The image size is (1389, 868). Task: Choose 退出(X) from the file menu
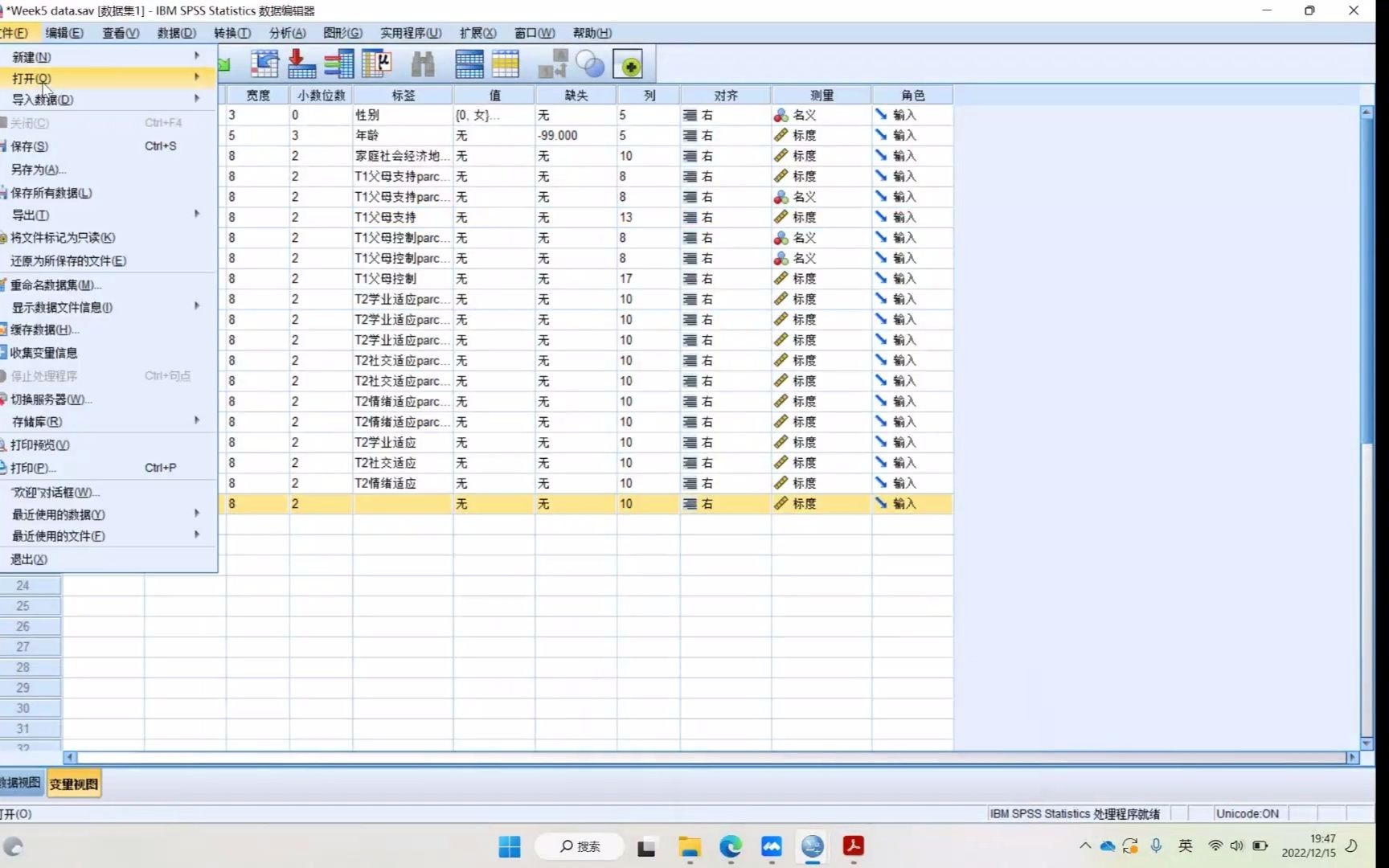109,559
